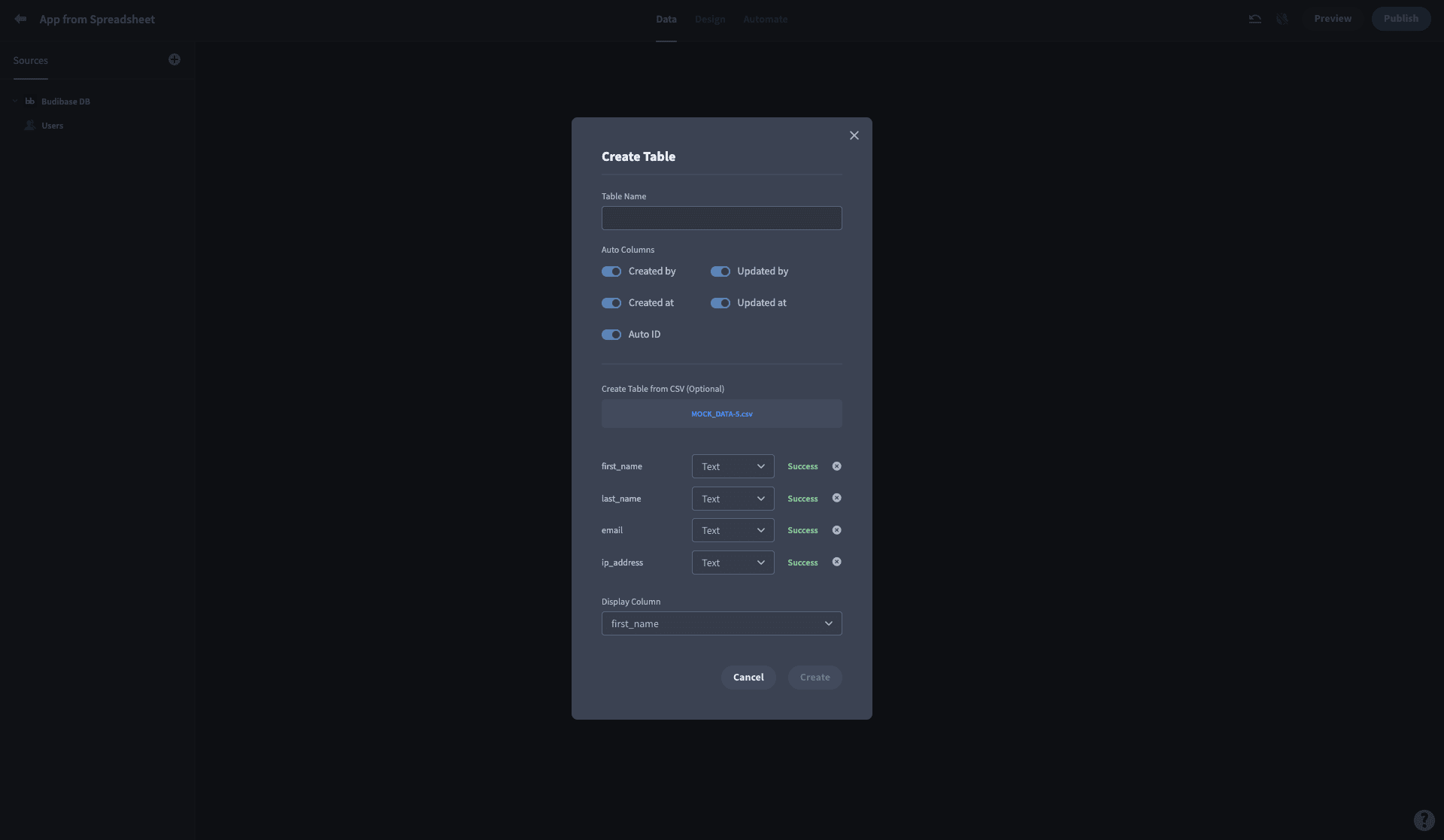This screenshot has width=1444, height=840.
Task: Open the first_name type dropdown
Action: pos(733,466)
